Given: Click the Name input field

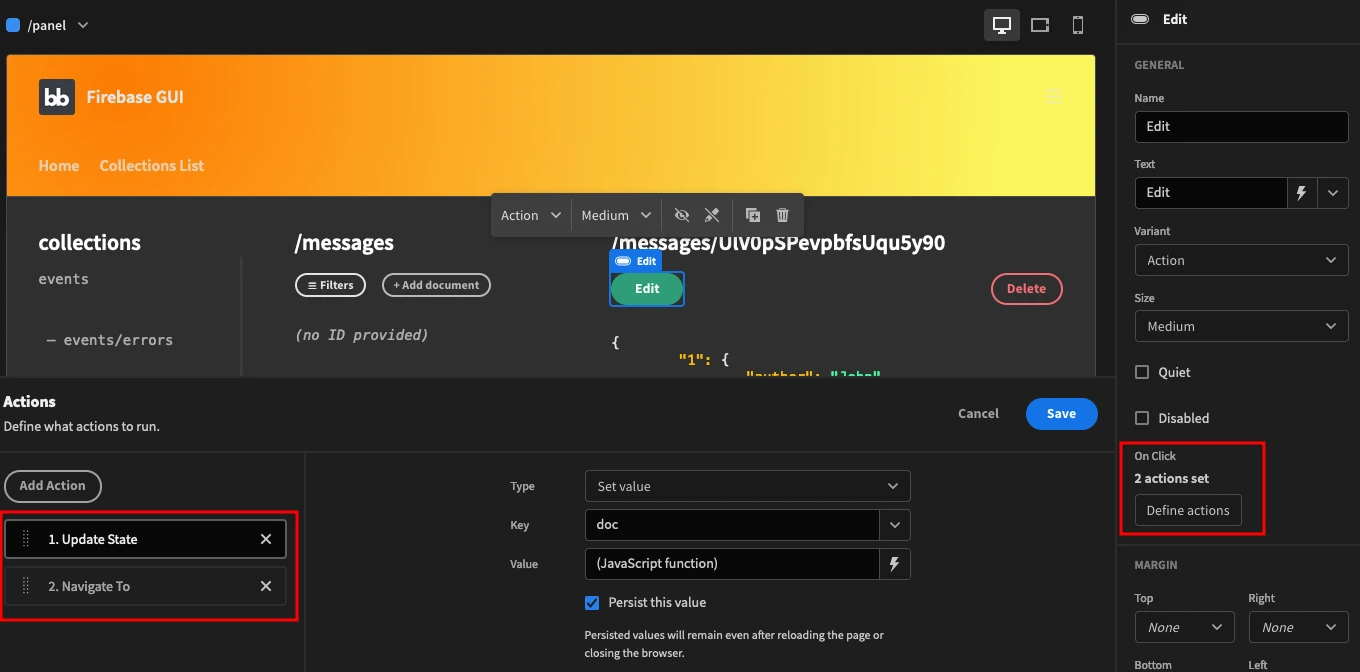Looking at the screenshot, I should pos(1241,126).
